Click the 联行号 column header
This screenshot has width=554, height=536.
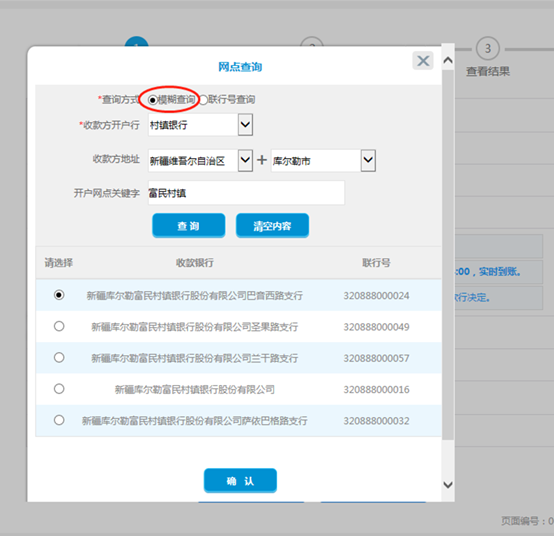point(376,263)
